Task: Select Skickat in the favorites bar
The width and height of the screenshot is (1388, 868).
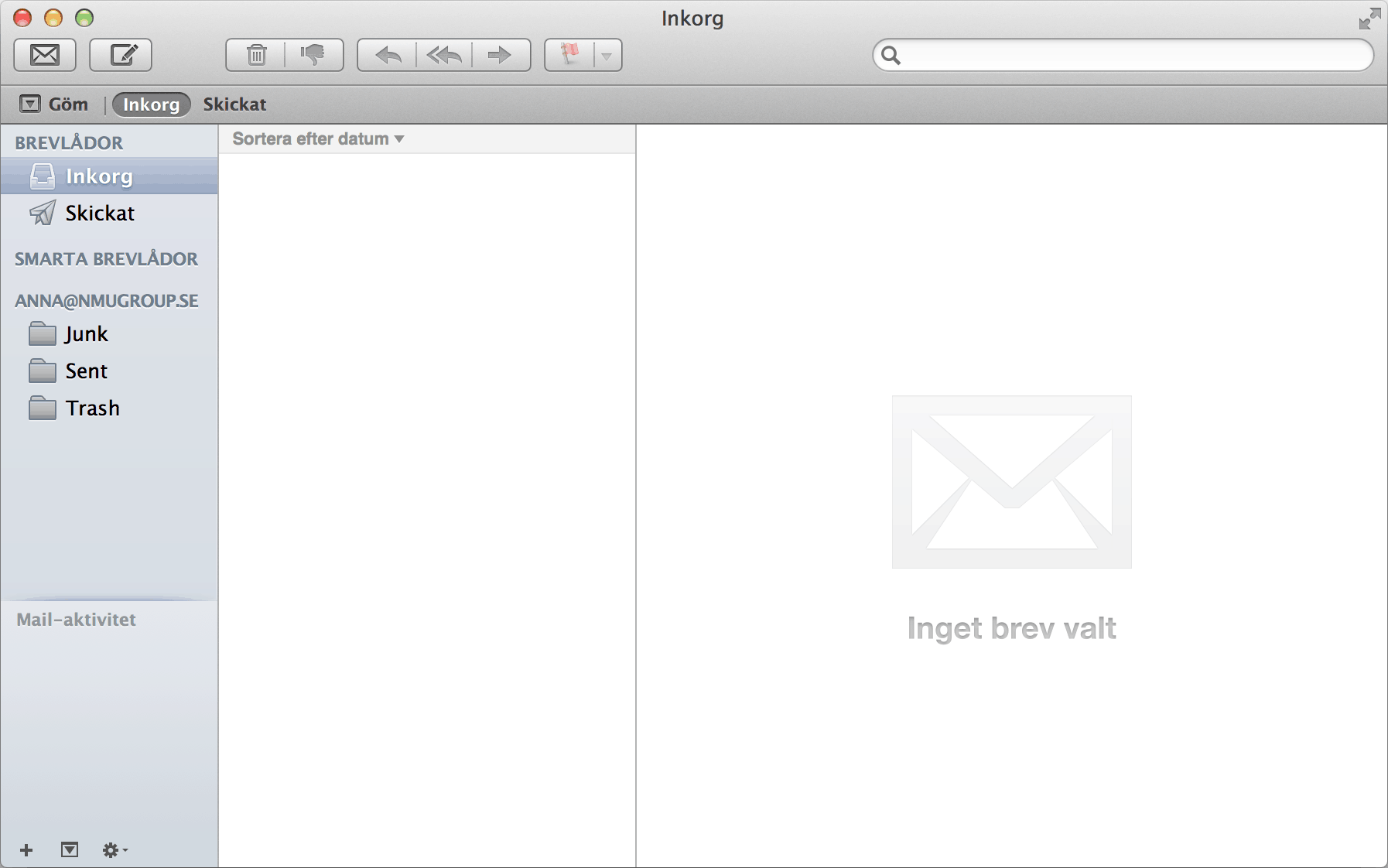Action: [234, 104]
